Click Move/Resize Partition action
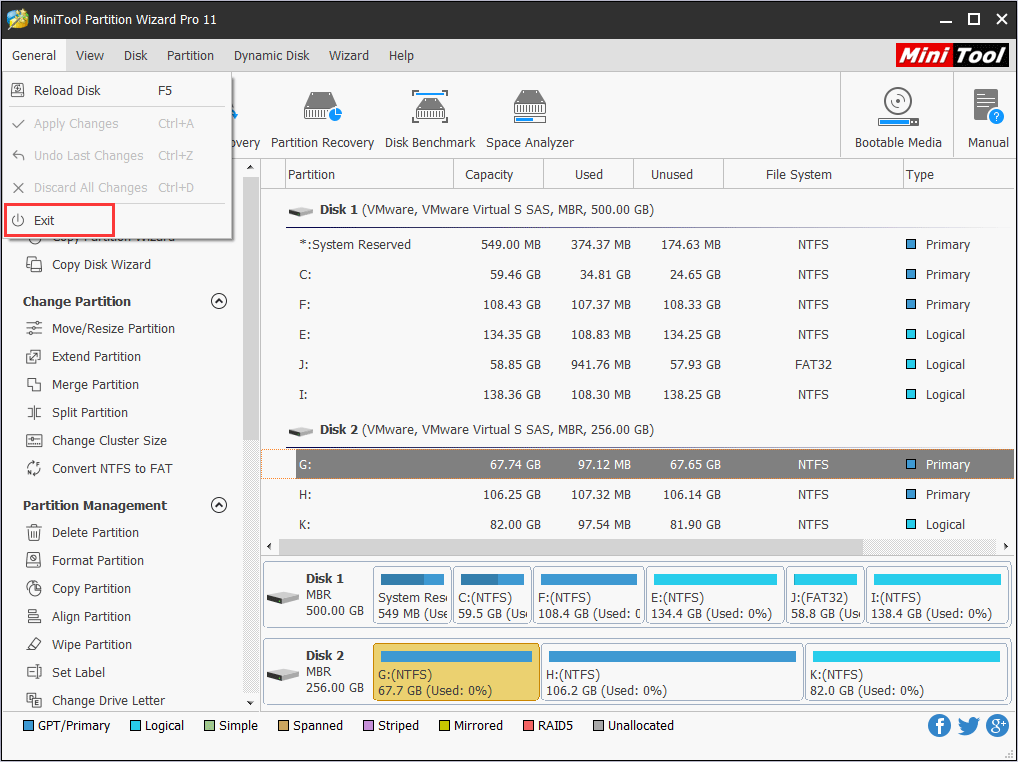Image resolution: width=1018 pixels, height=762 pixels. pyautogui.click(x=113, y=329)
